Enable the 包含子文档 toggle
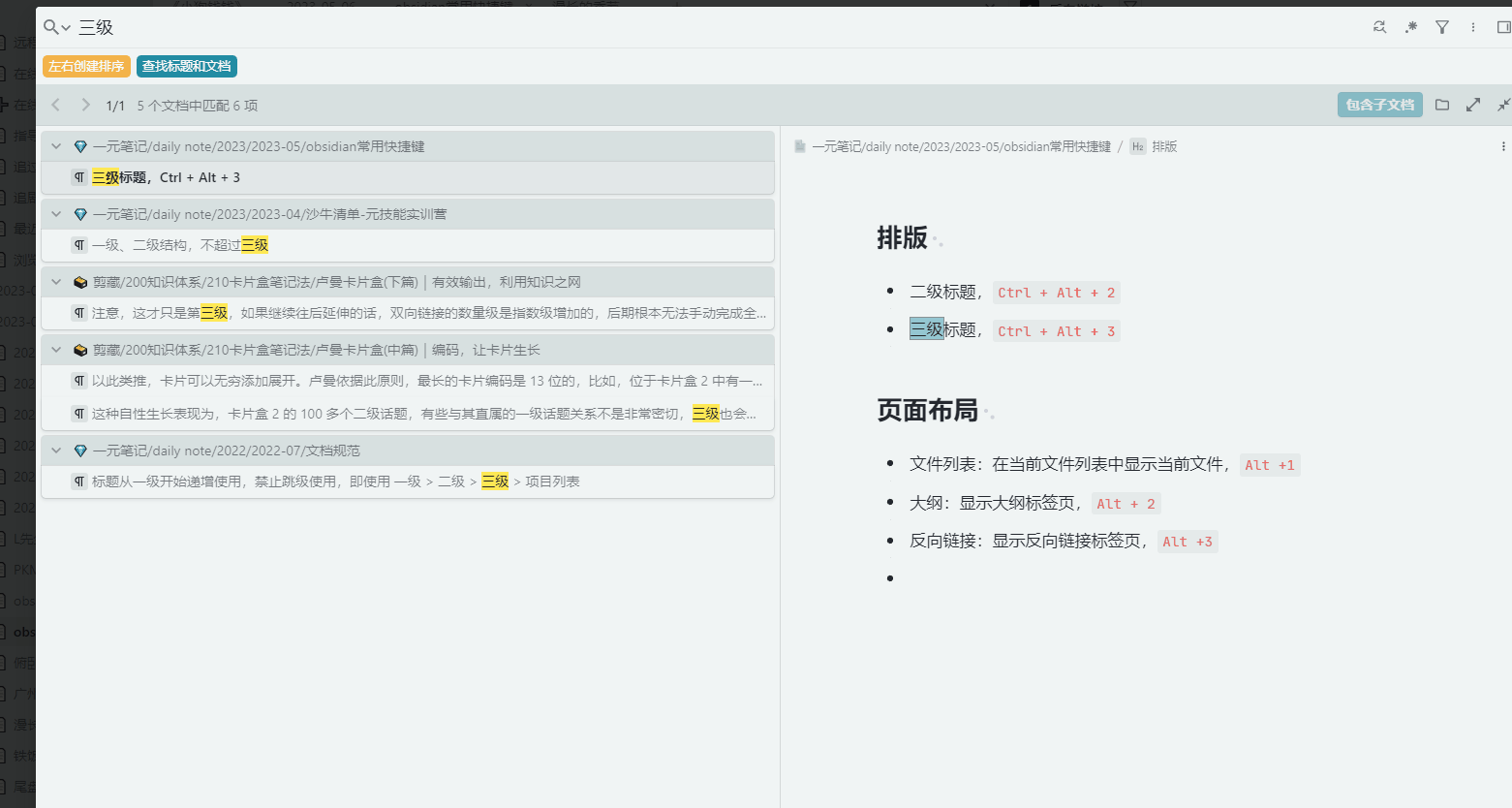This screenshot has width=1512, height=808. (x=1379, y=105)
